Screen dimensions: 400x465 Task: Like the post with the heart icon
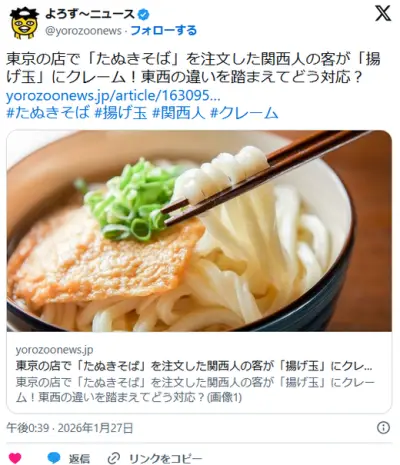coord(15,458)
